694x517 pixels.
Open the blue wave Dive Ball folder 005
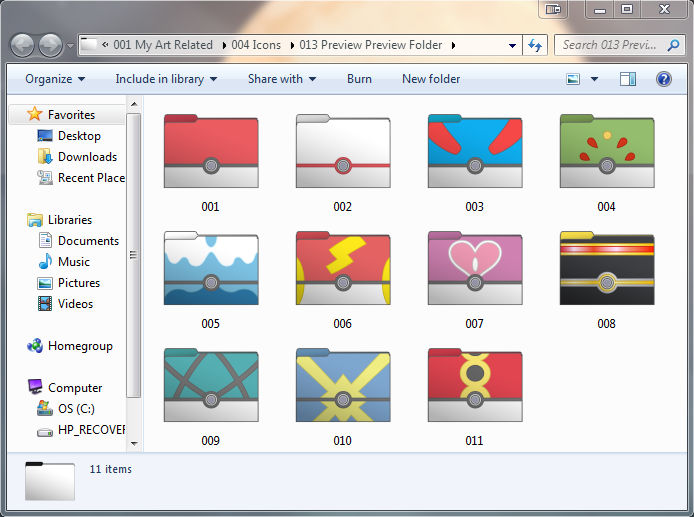pos(211,268)
